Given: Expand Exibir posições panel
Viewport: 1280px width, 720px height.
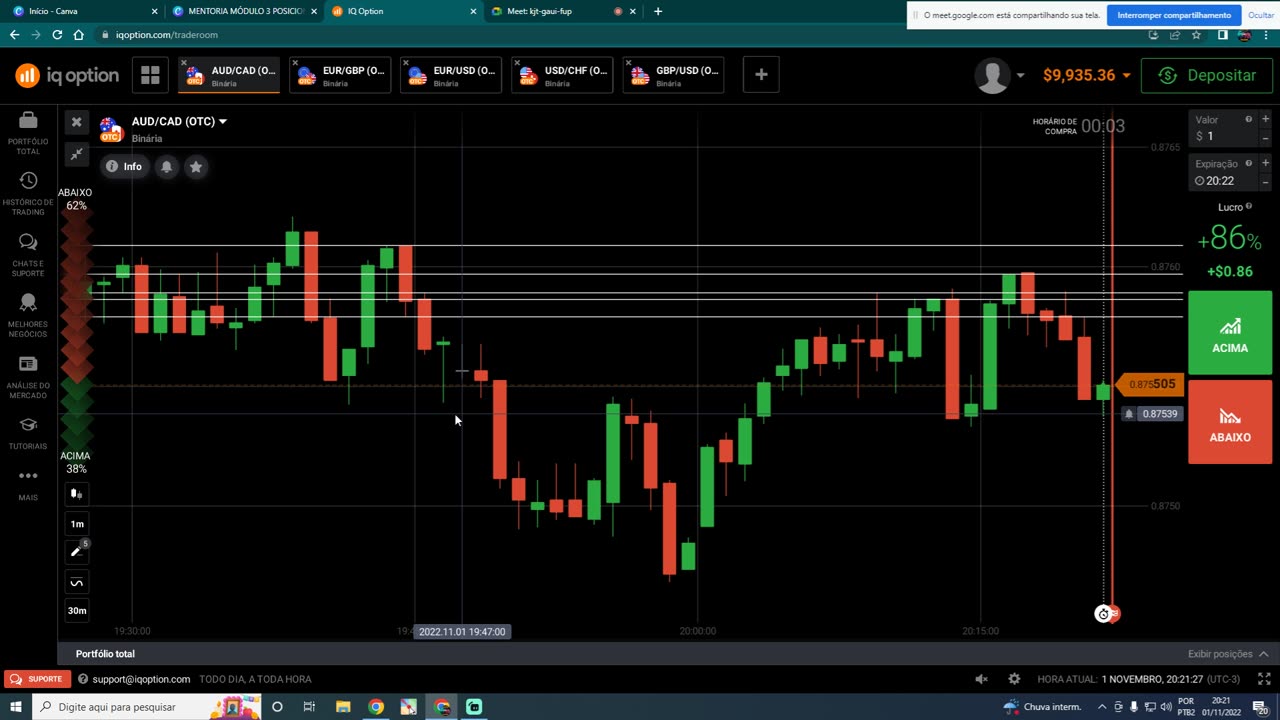Looking at the screenshot, I should point(1229,654).
